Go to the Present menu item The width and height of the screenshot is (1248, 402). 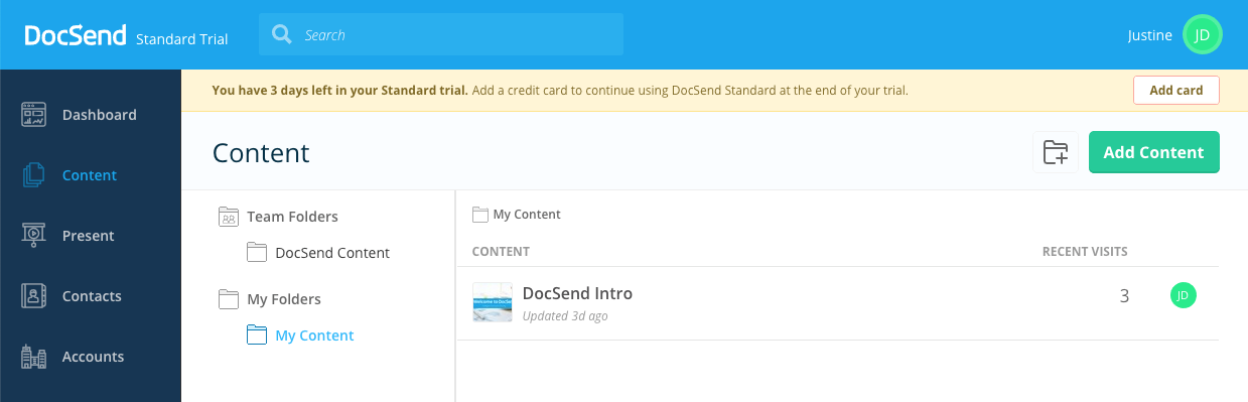88,236
